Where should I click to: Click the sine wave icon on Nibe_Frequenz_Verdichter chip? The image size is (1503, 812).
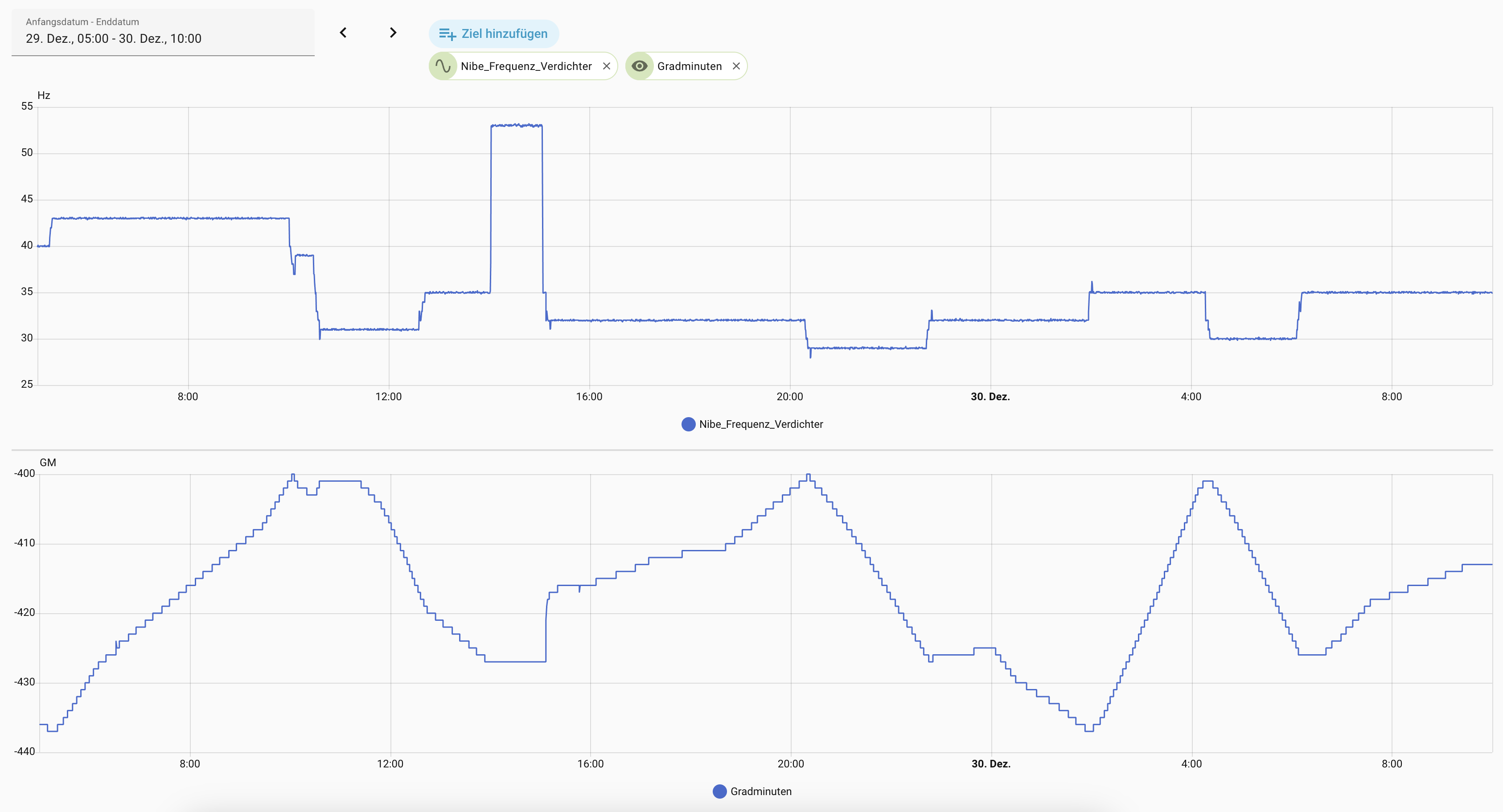[x=443, y=66]
